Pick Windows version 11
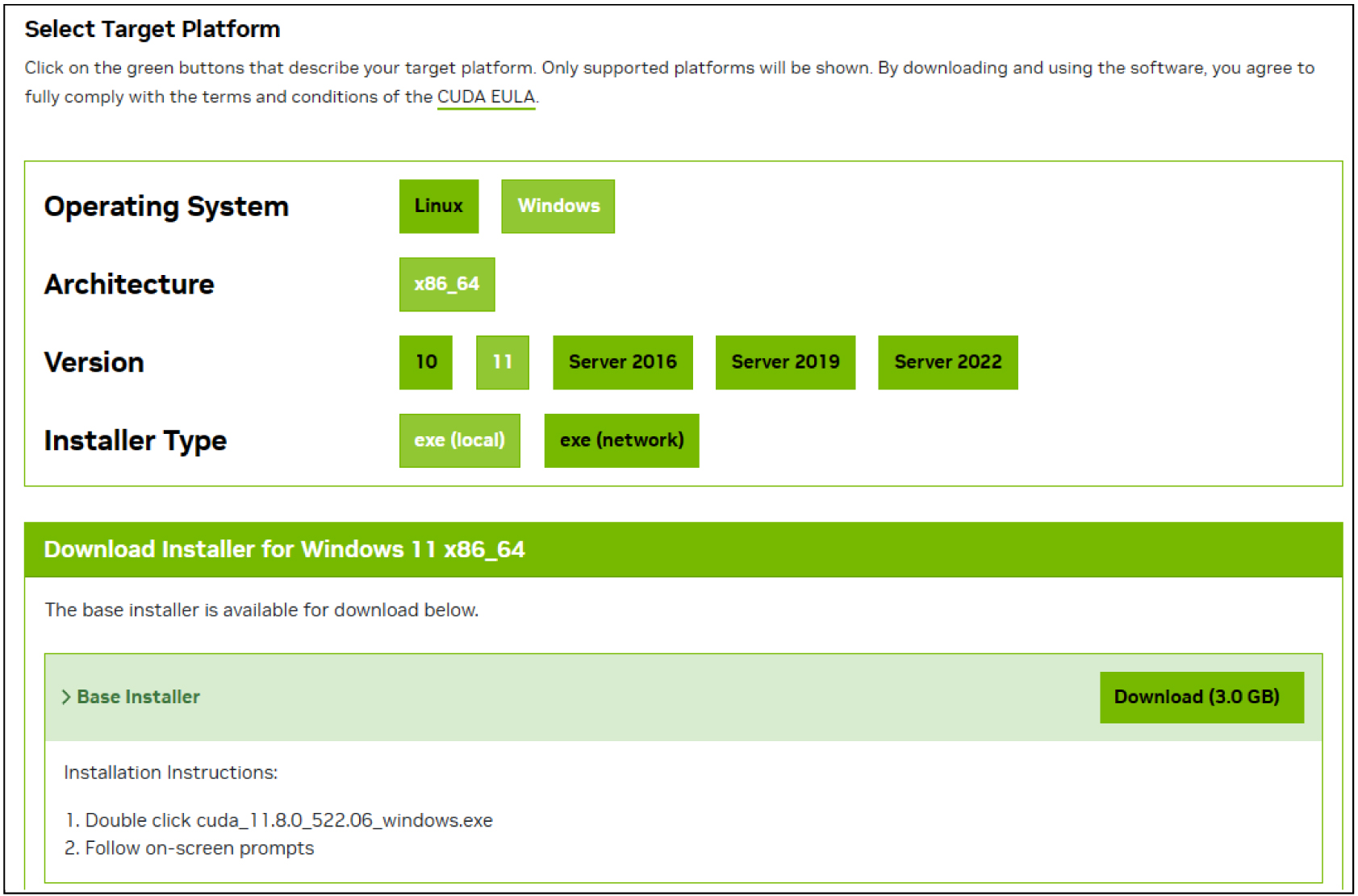The width and height of the screenshot is (1358, 896). tap(503, 362)
